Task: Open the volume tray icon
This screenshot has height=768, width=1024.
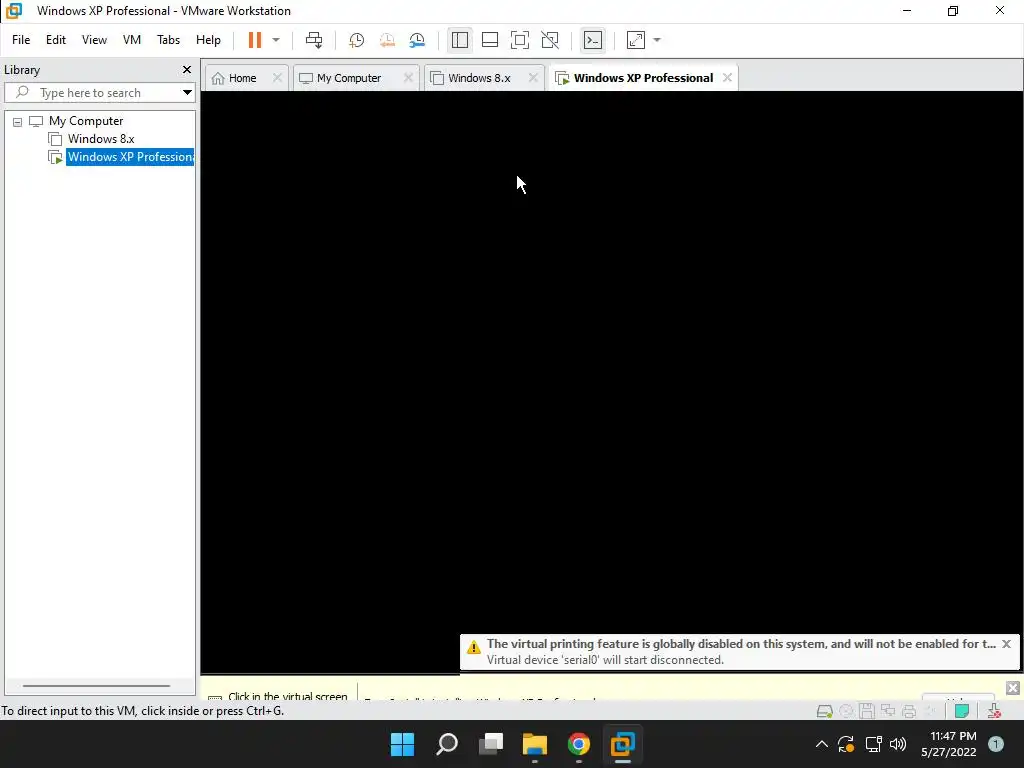Action: pos(898,744)
